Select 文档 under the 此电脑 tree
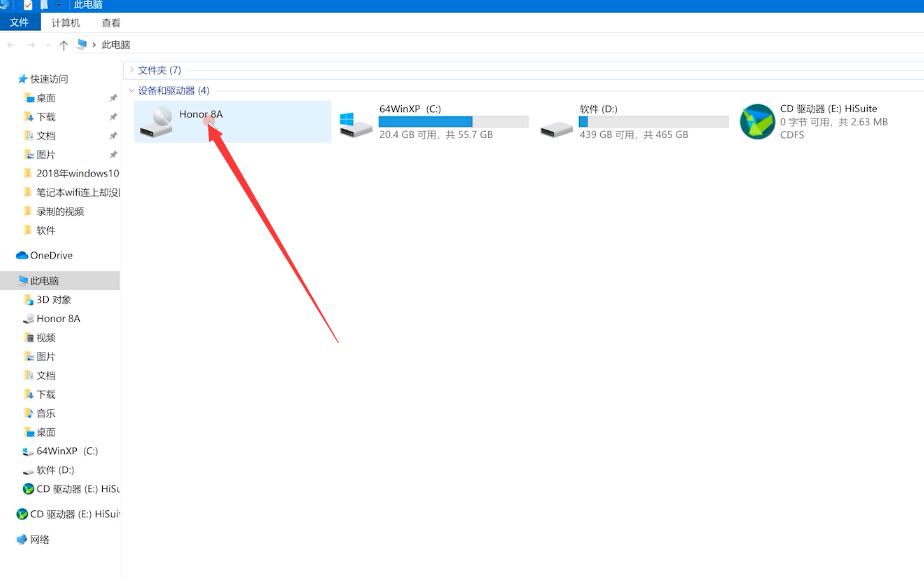Screen dimensions: 924x579 [39, 376]
